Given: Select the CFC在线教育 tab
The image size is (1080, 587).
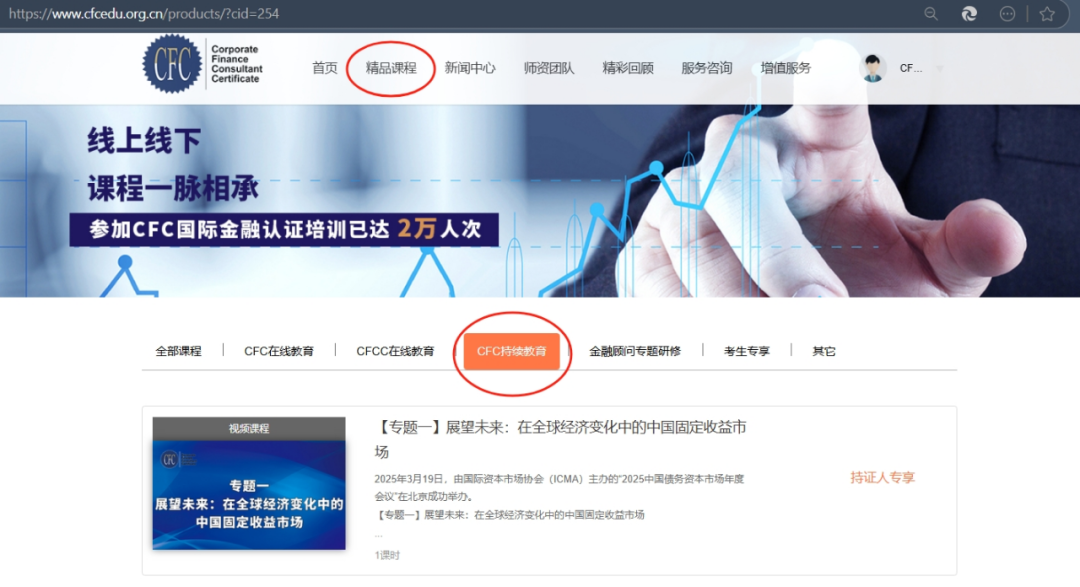Looking at the screenshot, I should pyautogui.click(x=279, y=351).
